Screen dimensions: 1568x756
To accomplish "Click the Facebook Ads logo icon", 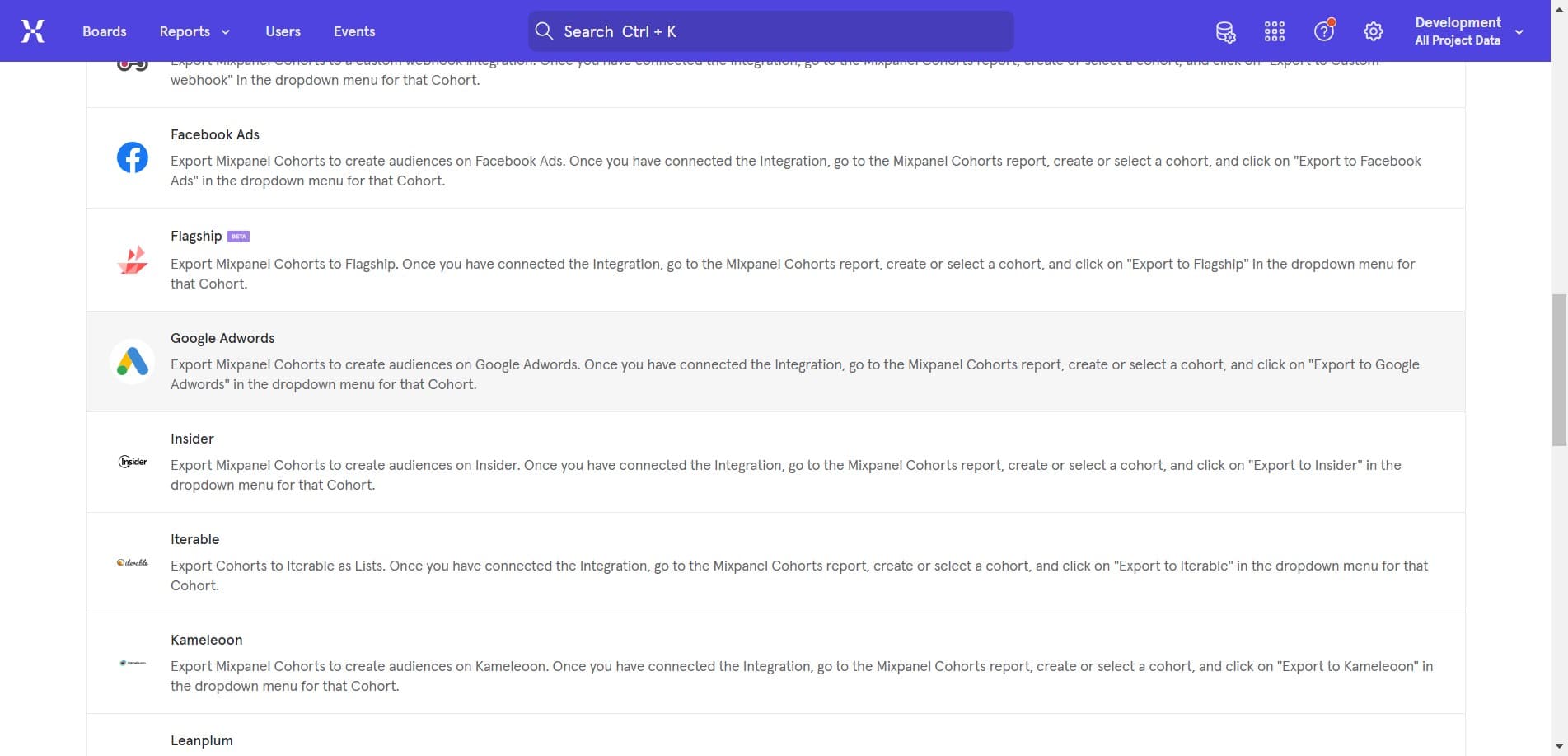I will point(132,157).
